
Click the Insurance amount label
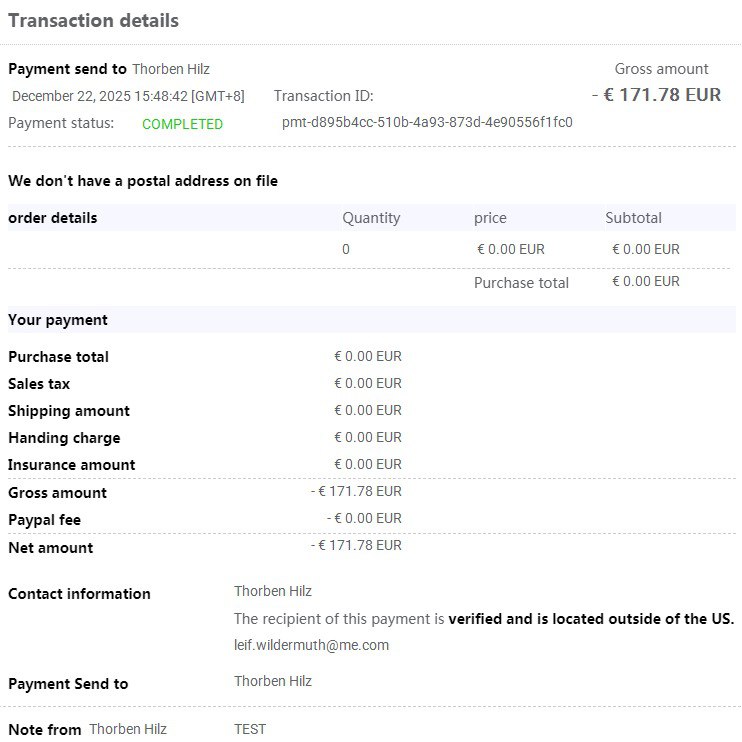coord(72,465)
